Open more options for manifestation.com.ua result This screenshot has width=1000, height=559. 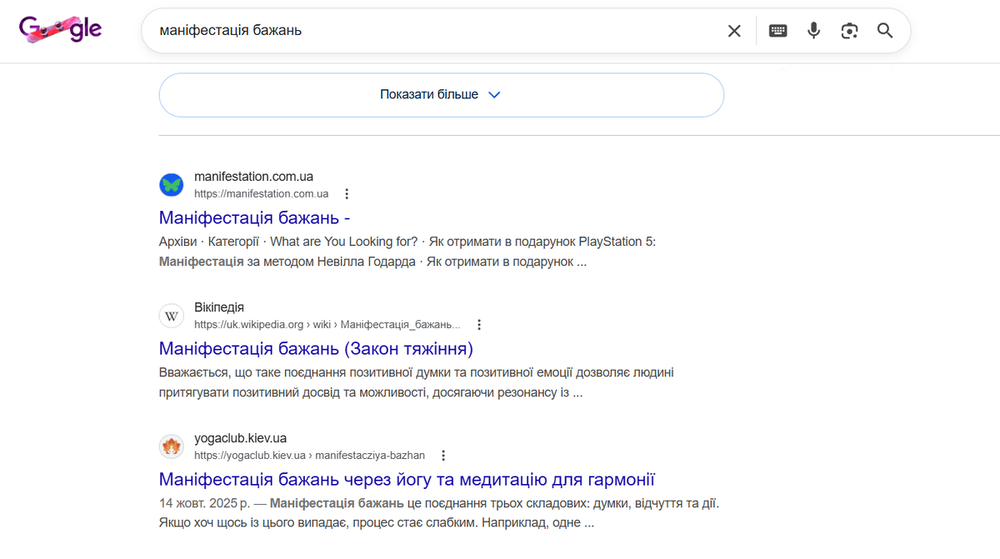[347, 194]
